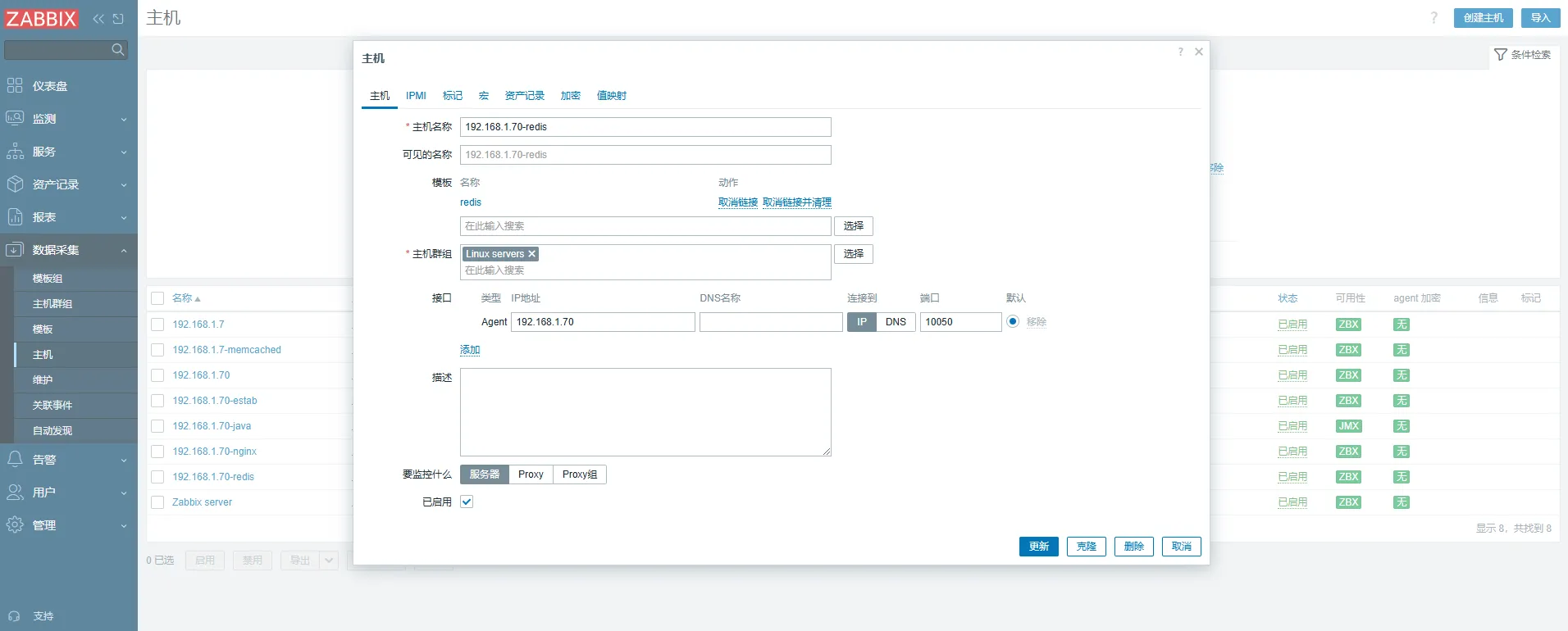The height and width of the screenshot is (631, 1568).
Task: Expand the 监测 menu chevron
Action: [124, 120]
